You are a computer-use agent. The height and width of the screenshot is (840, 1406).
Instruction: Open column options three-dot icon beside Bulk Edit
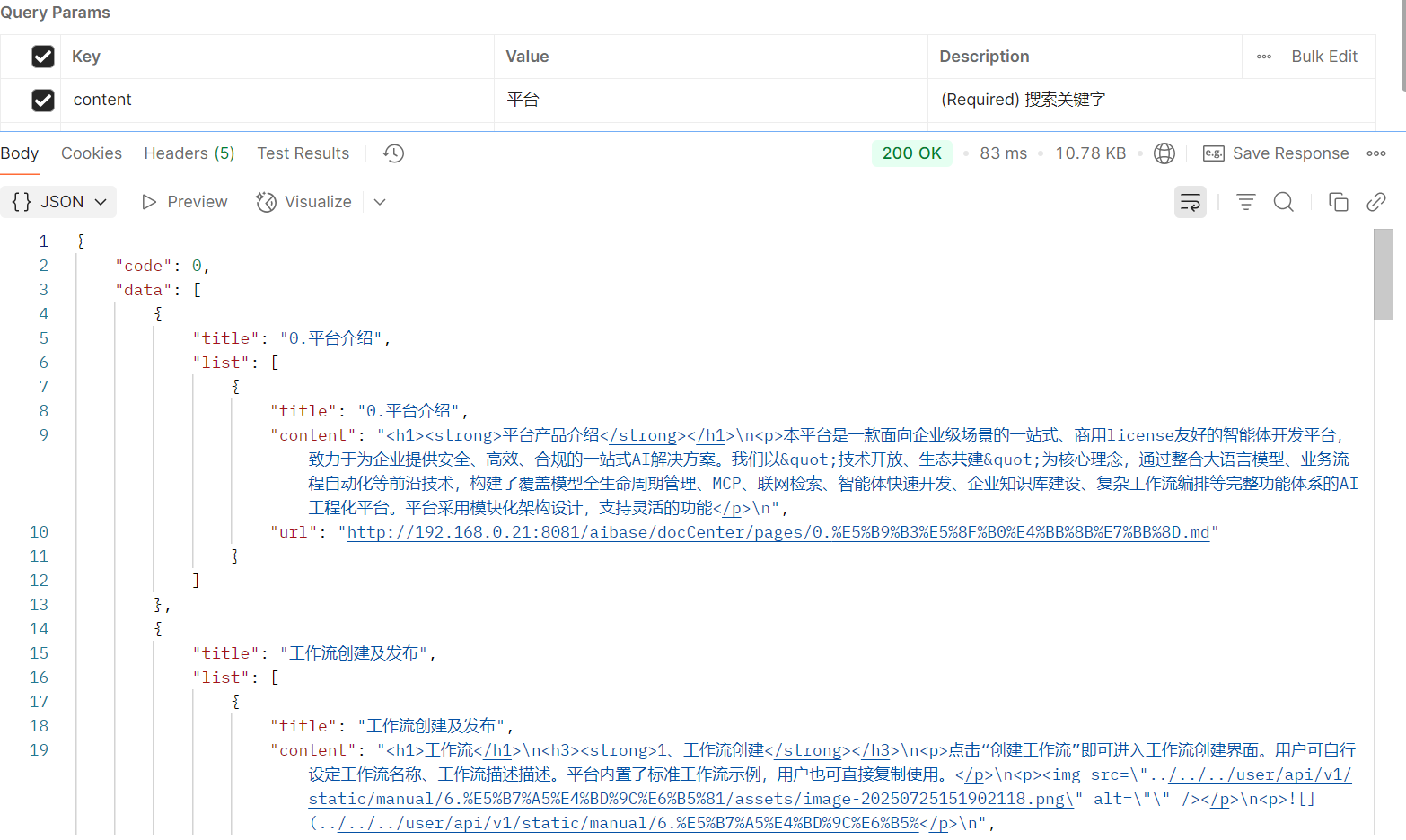[x=1264, y=57]
